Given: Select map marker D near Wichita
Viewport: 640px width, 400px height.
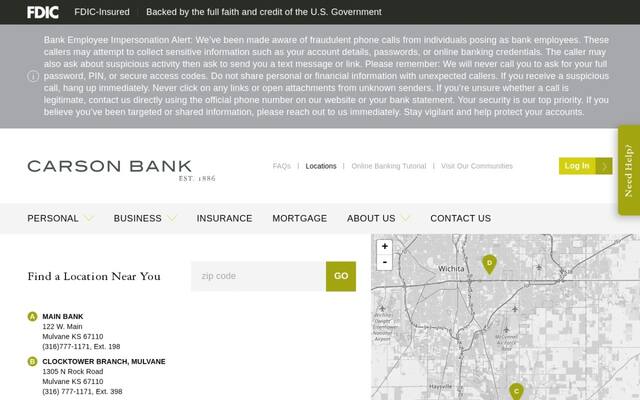Looking at the screenshot, I should click(489, 264).
